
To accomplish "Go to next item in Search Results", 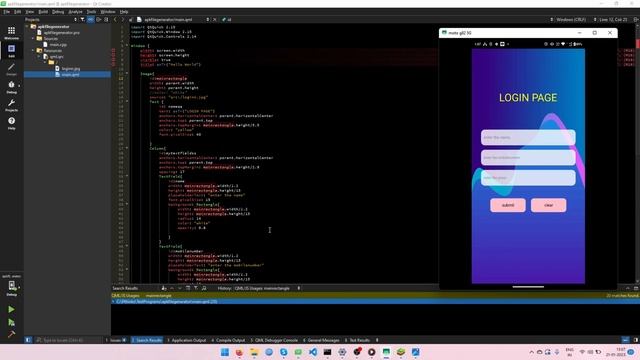I will 180,288.
